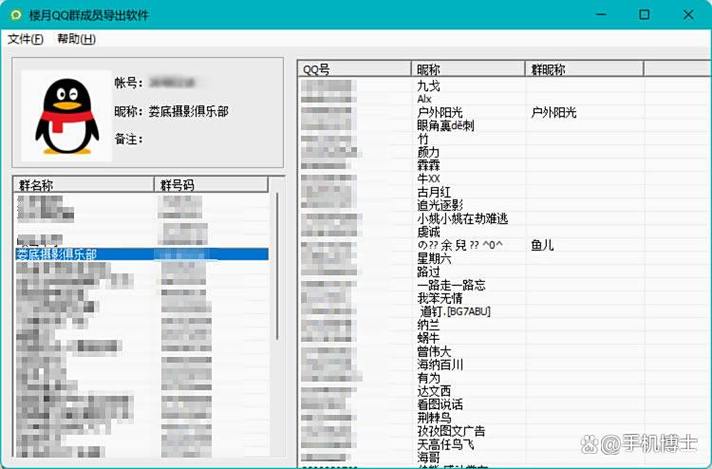Select member row Alx
This screenshot has width=712, height=469.
424,99
